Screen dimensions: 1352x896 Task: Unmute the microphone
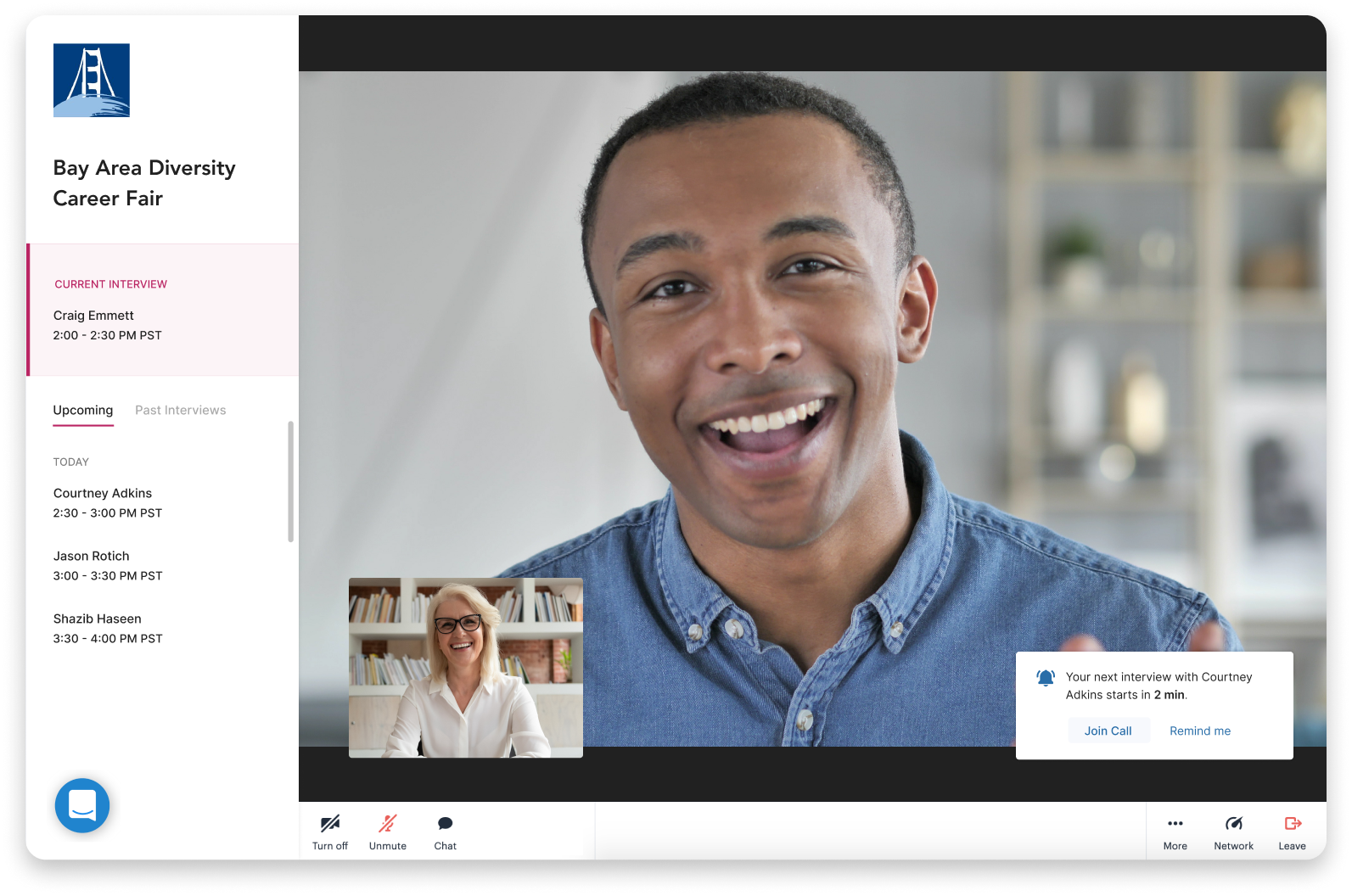pyautogui.click(x=388, y=832)
